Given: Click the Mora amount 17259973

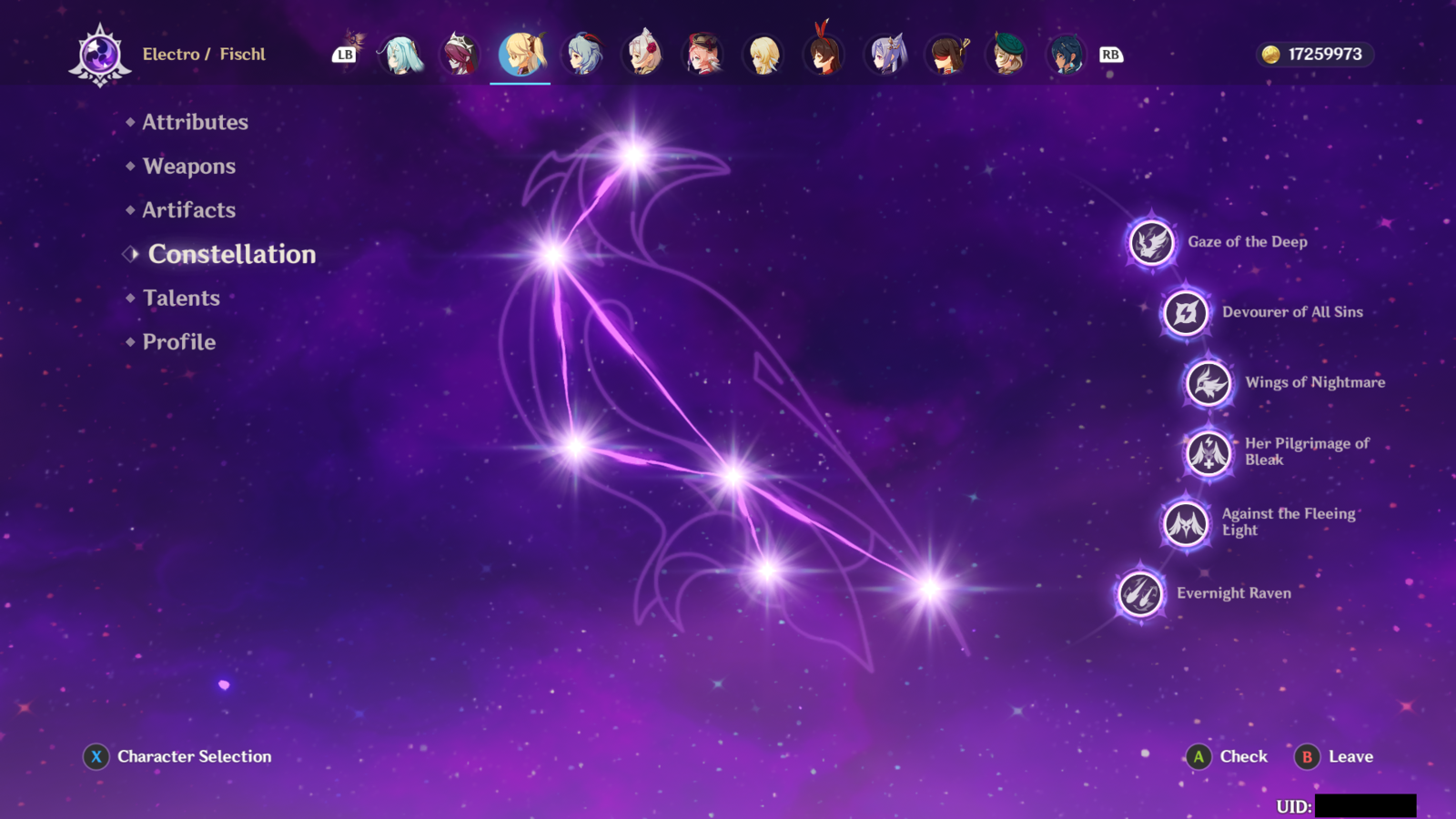Looking at the screenshot, I should (x=1325, y=55).
